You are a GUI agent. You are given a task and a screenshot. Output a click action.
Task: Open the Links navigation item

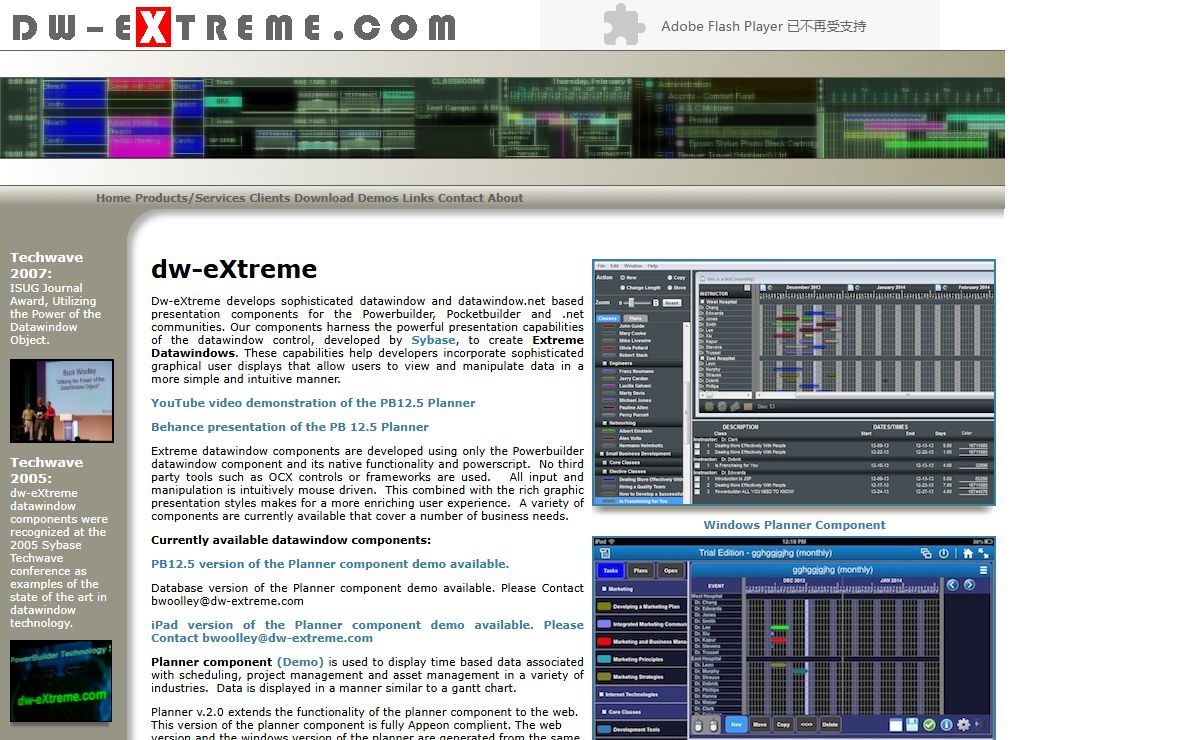click(x=418, y=198)
